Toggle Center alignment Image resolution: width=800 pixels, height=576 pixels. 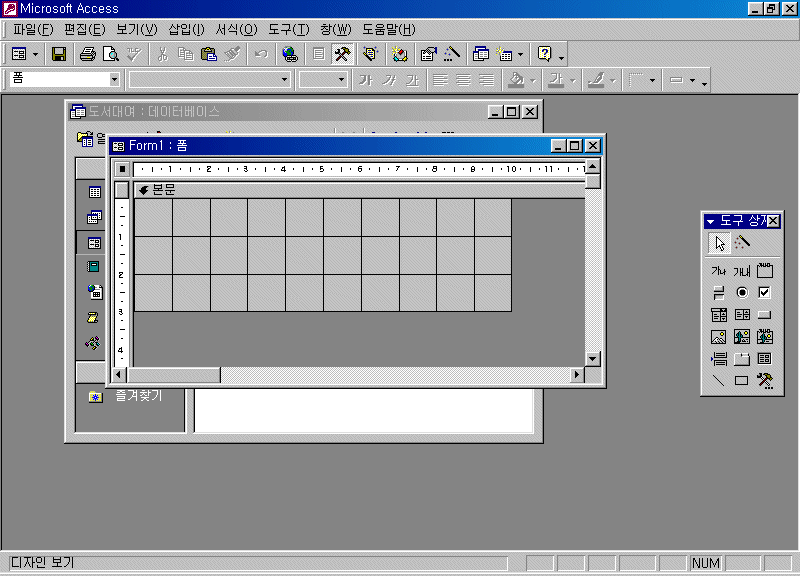pos(463,80)
